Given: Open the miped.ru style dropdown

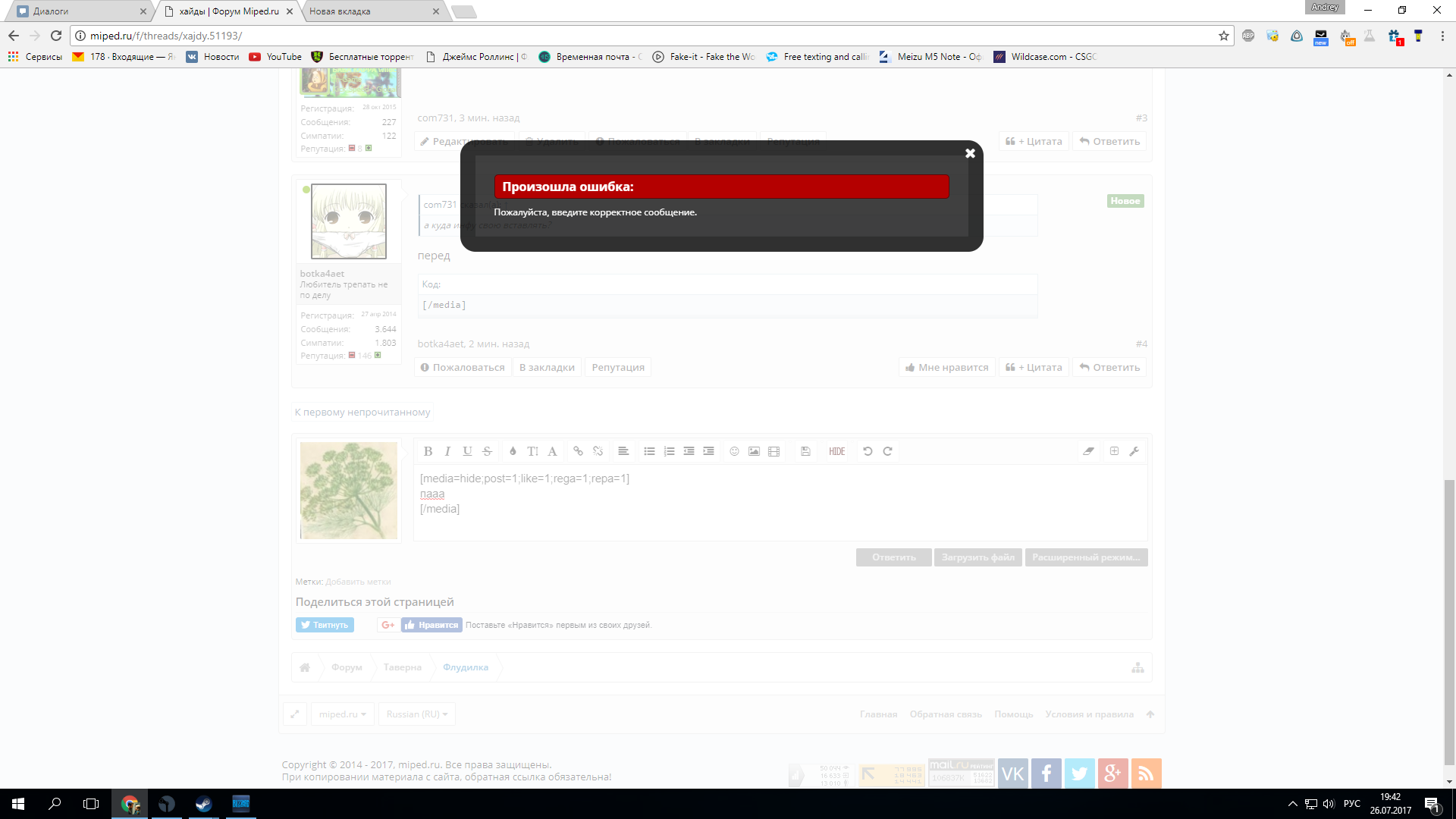Looking at the screenshot, I should (x=343, y=714).
